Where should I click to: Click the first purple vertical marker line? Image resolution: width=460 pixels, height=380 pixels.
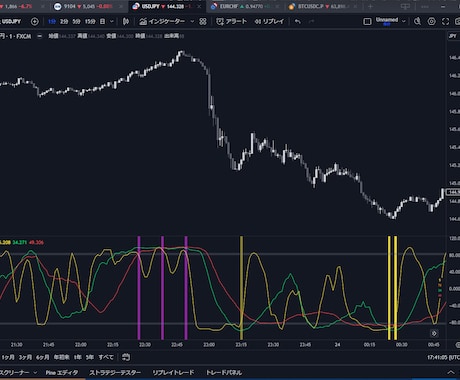tap(139, 288)
